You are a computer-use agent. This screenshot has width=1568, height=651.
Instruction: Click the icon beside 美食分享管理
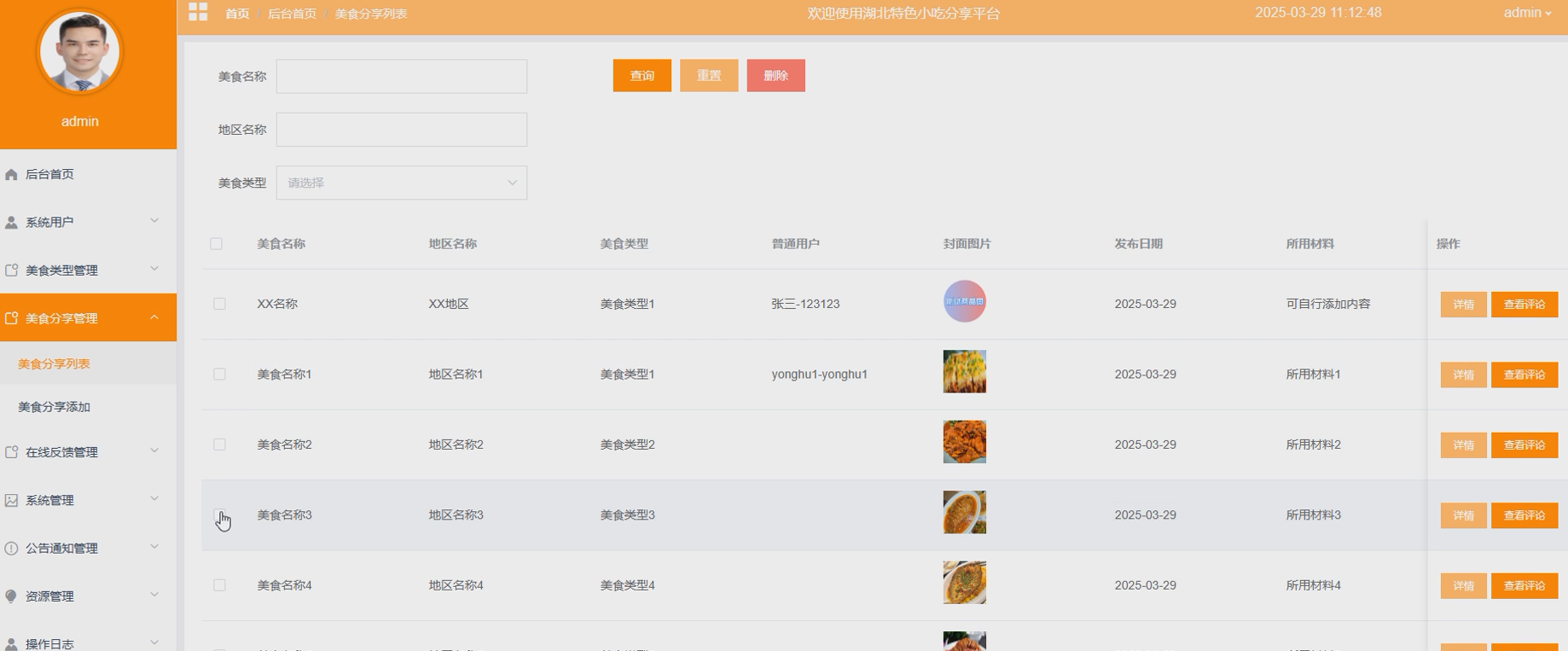[x=11, y=318]
